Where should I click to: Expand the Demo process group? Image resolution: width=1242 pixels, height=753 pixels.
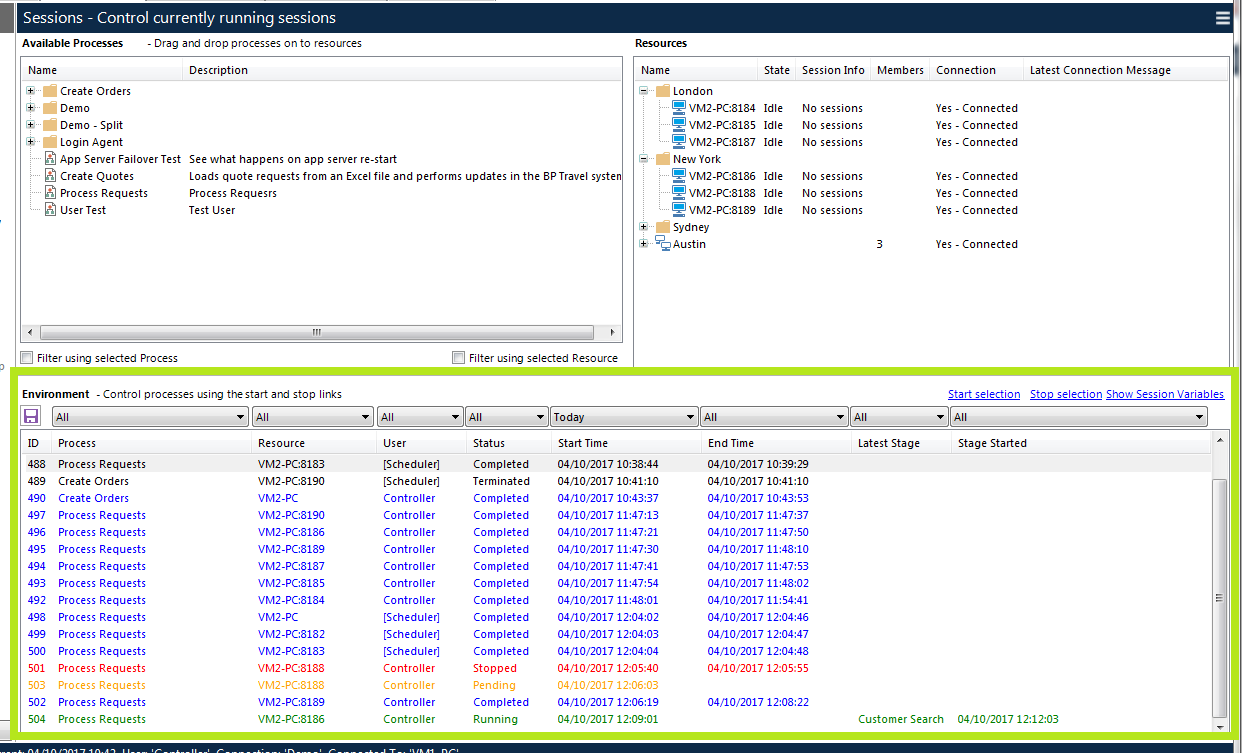[31, 108]
